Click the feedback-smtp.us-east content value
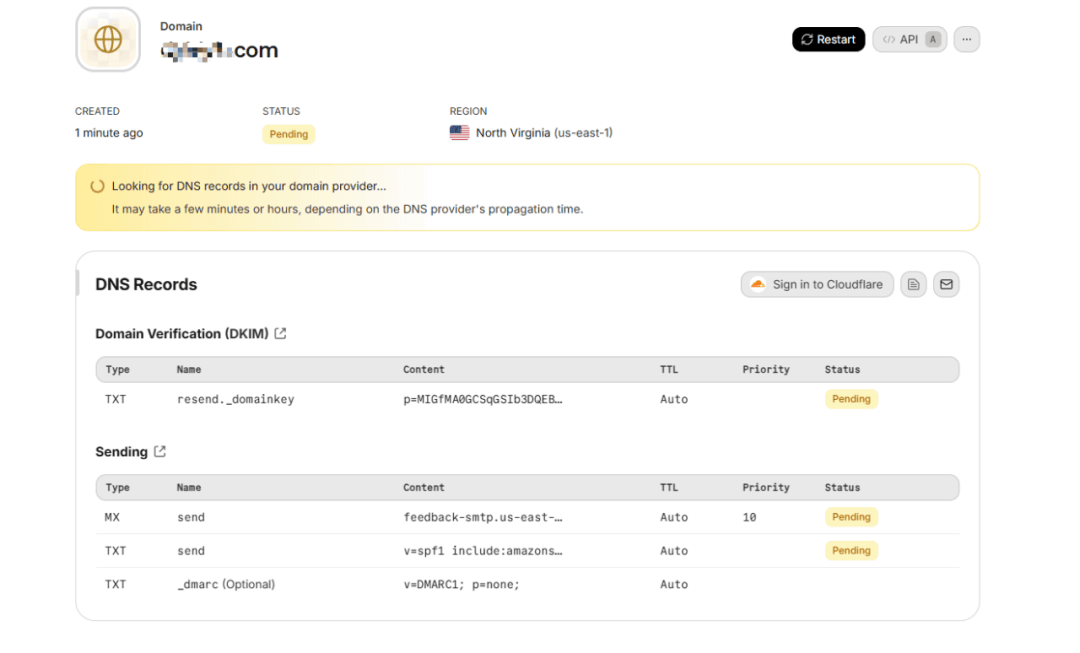The image size is (1080, 653). (483, 517)
